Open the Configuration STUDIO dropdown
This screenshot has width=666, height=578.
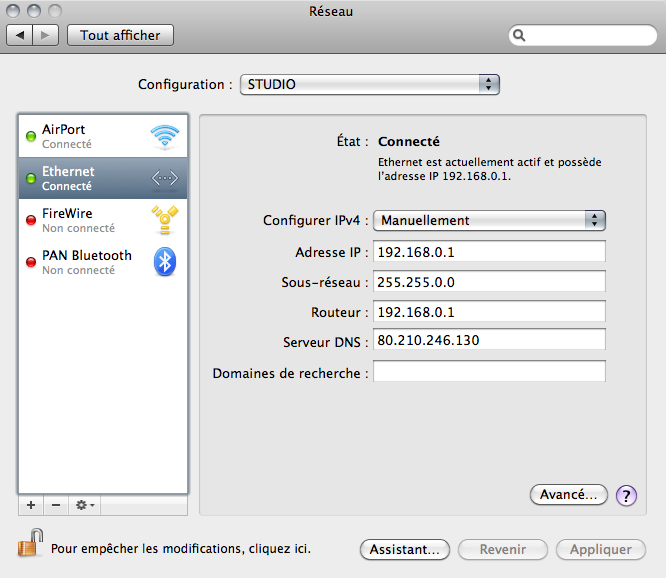(x=369, y=85)
